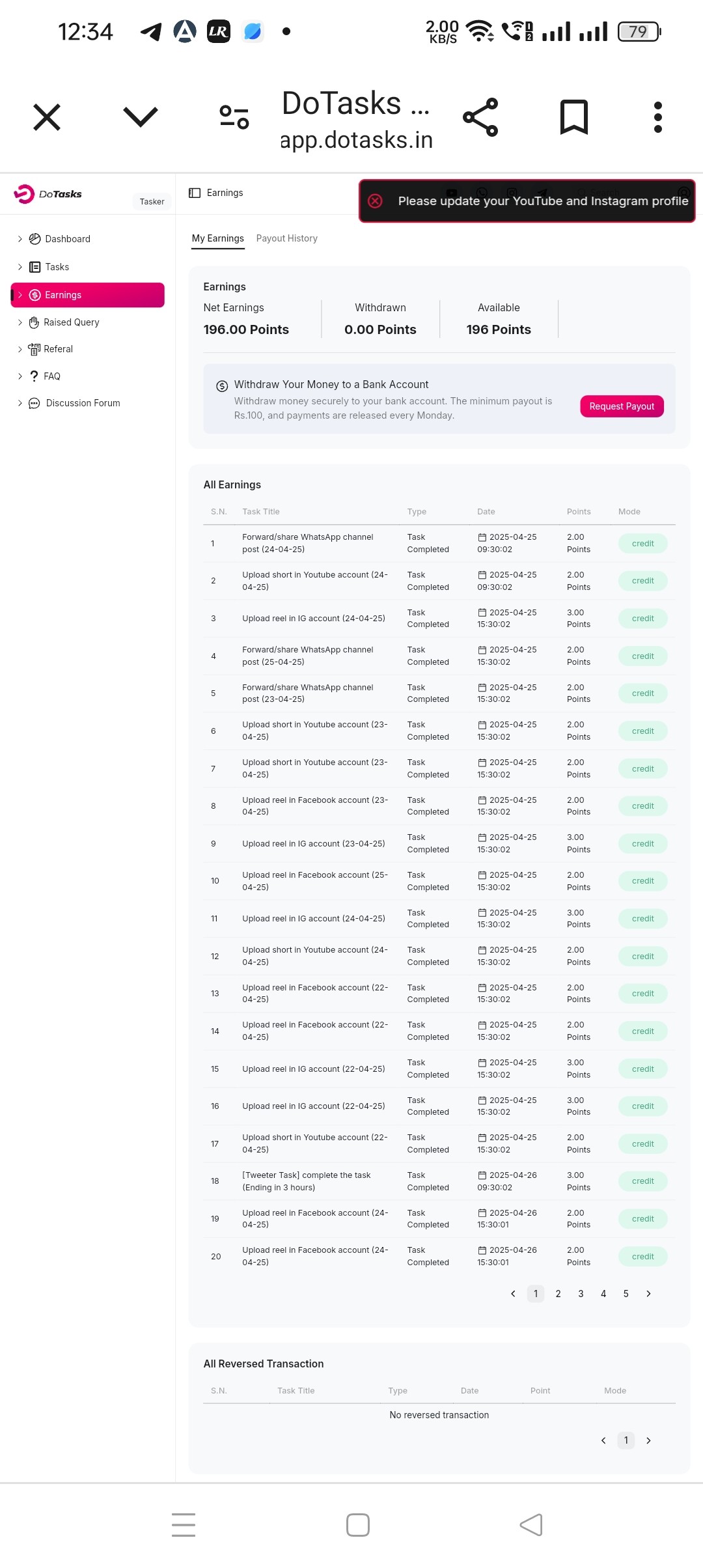Click '[Tweeter Task] complete the task' row

(439, 1181)
